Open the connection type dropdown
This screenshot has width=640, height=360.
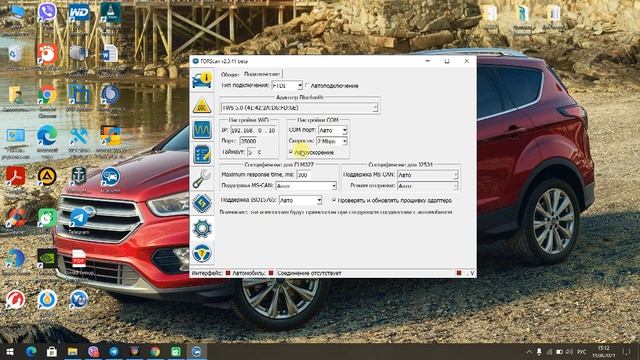[x=300, y=86]
